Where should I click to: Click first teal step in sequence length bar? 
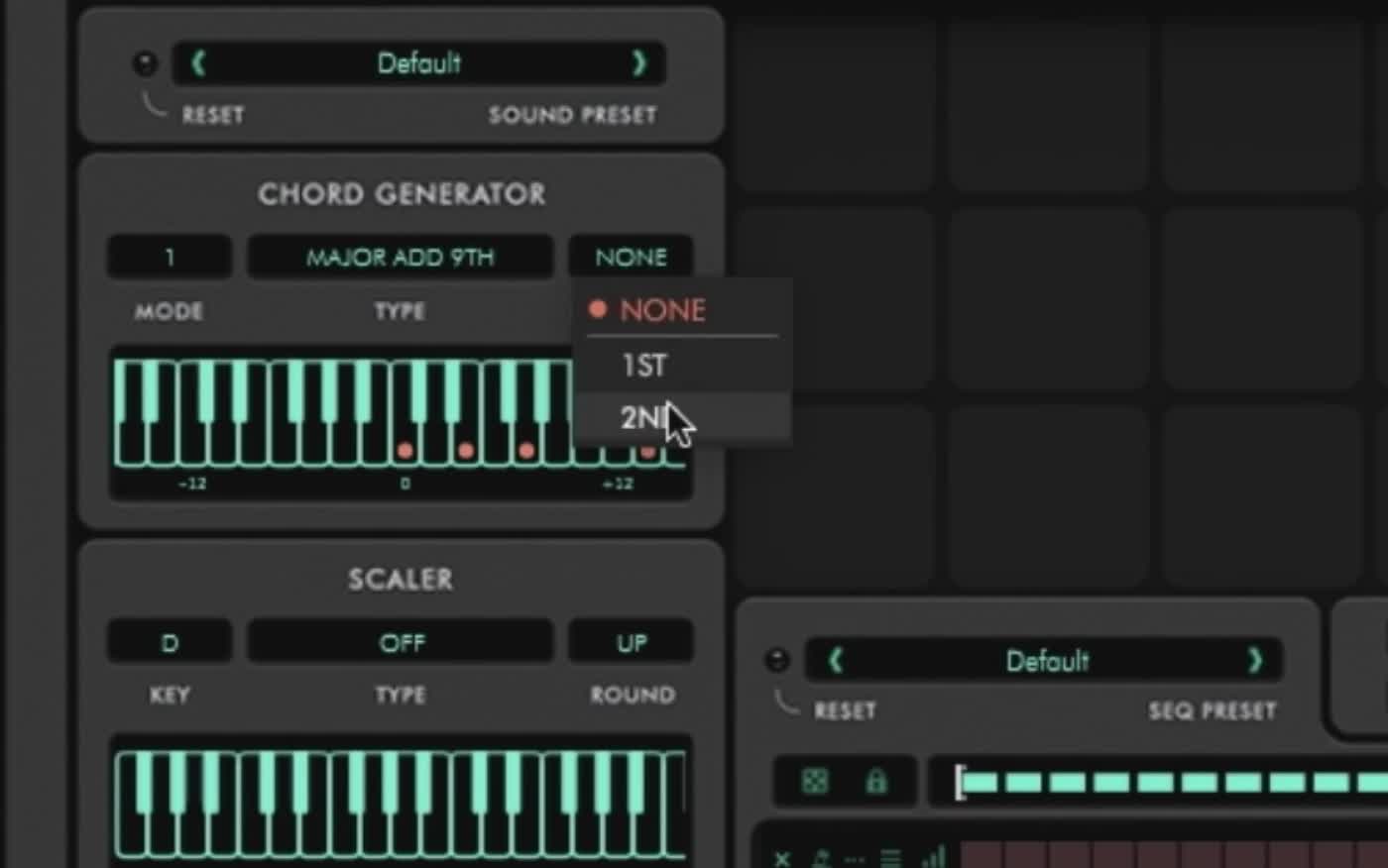pos(980,782)
